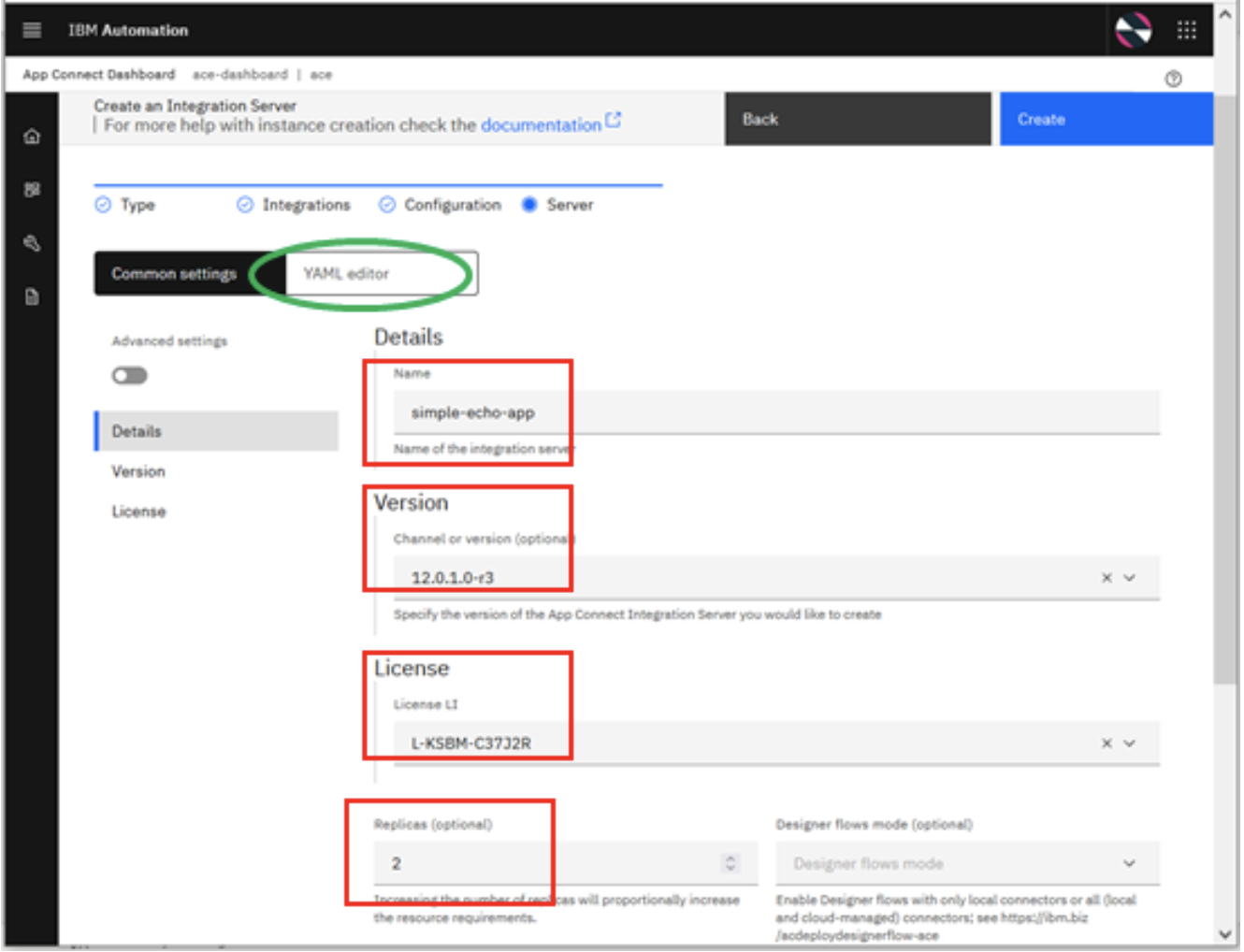Toggle the Advanced settings switch

pyautogui.click(x=129, y=376)
